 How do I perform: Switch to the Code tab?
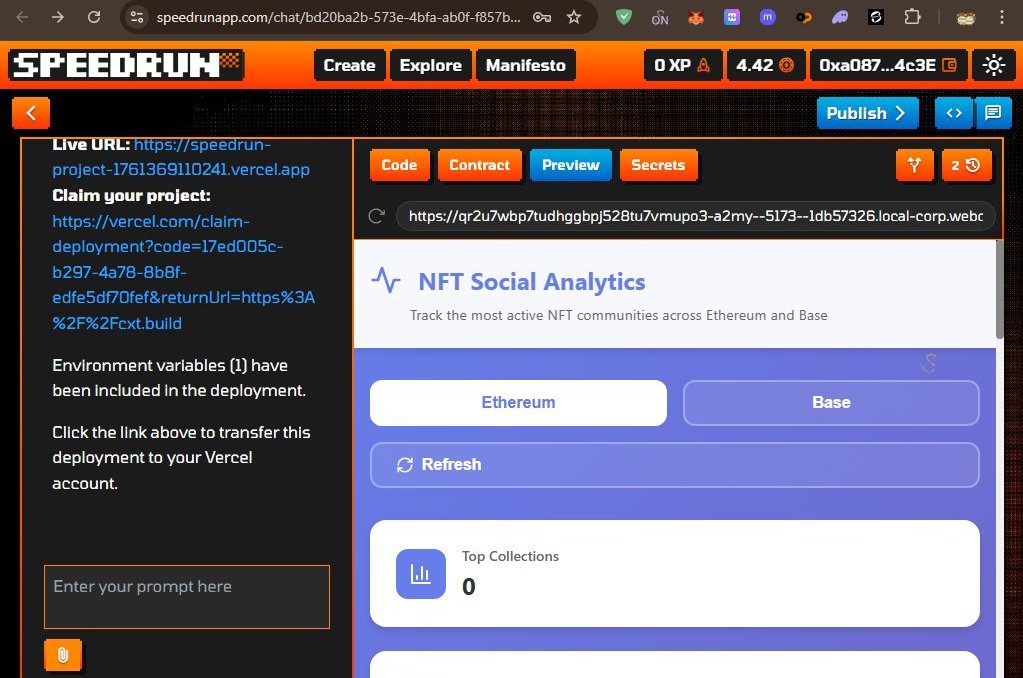[x=399, y=165]
